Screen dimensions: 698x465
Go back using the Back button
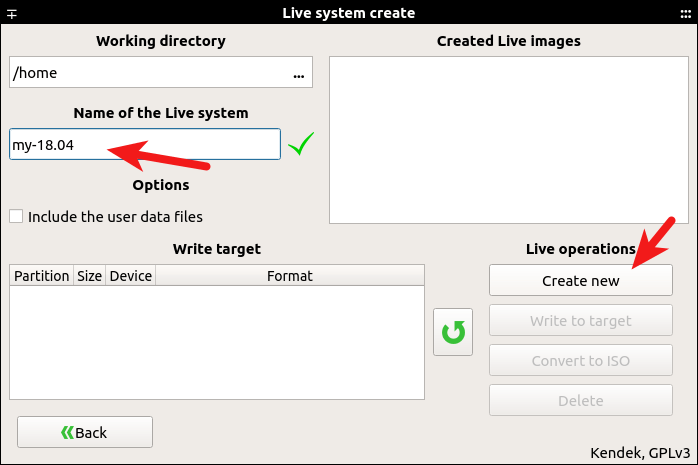pyautogui.click(x=85, y=432)
